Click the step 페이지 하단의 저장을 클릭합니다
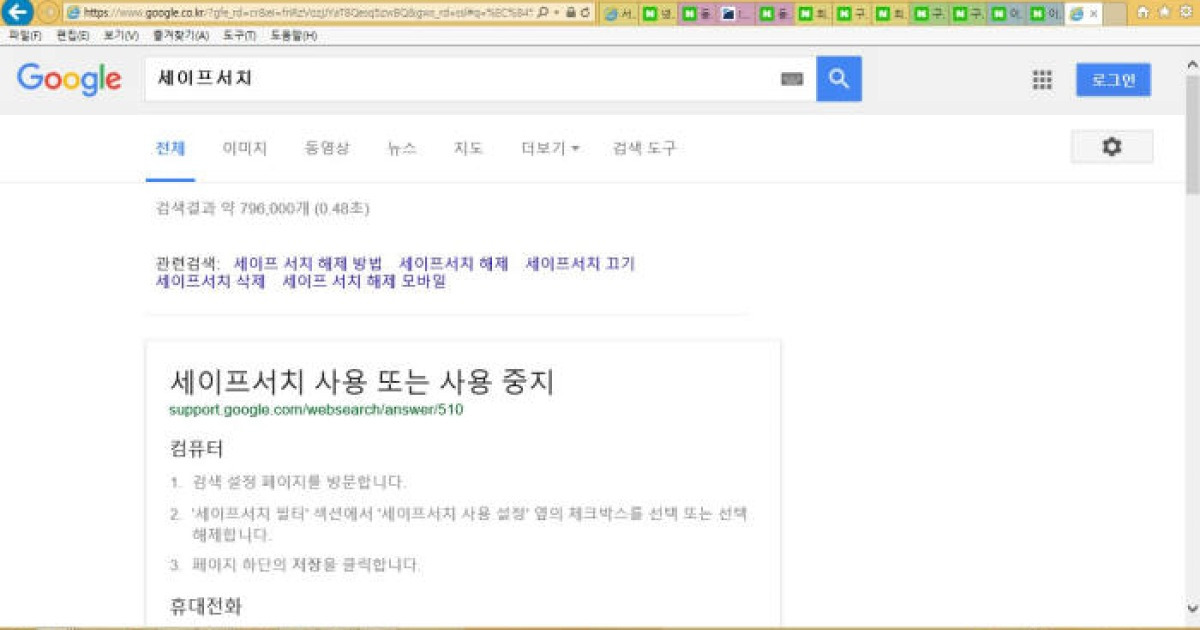Screen dimensions: 1200x630 (x=306, y=565)
